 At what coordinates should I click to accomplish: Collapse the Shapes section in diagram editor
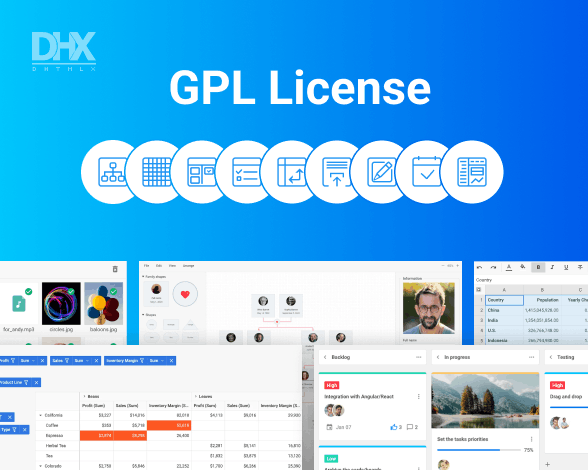pos(143,315)
